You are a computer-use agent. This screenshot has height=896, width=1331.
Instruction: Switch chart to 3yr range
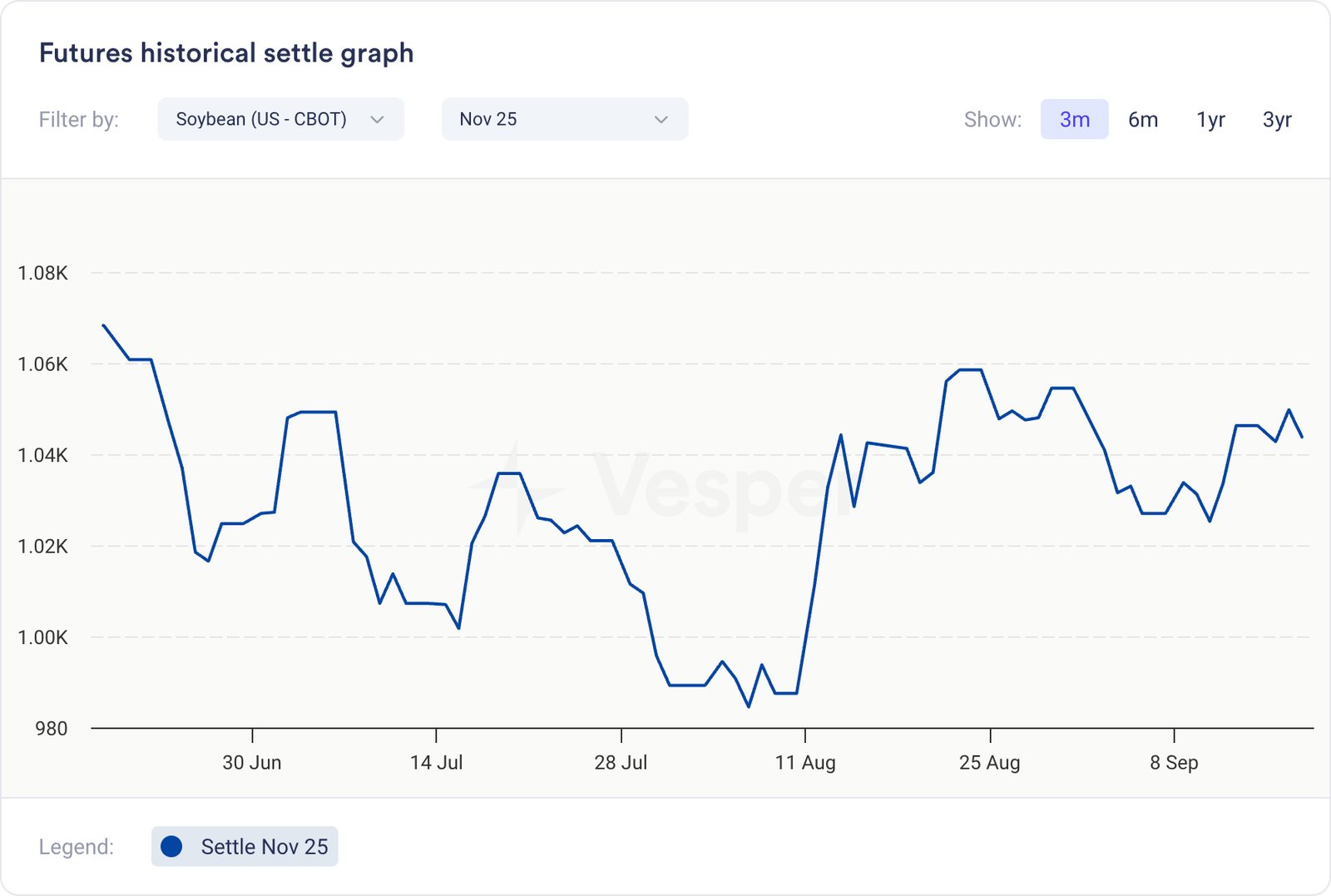click(x=1277, y=120)
